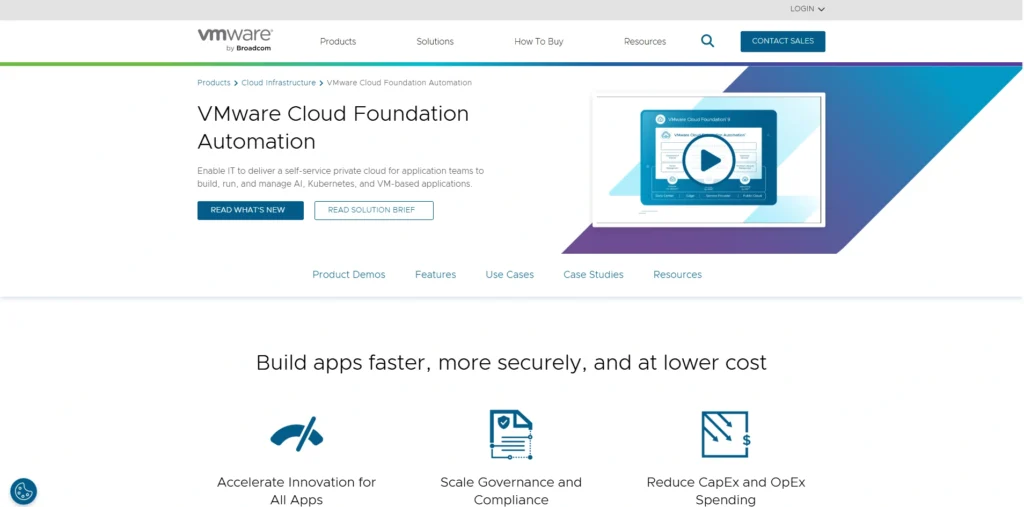The image size is (1024, 507).
Task: Open the Resources menu in header
Action: 645,41
